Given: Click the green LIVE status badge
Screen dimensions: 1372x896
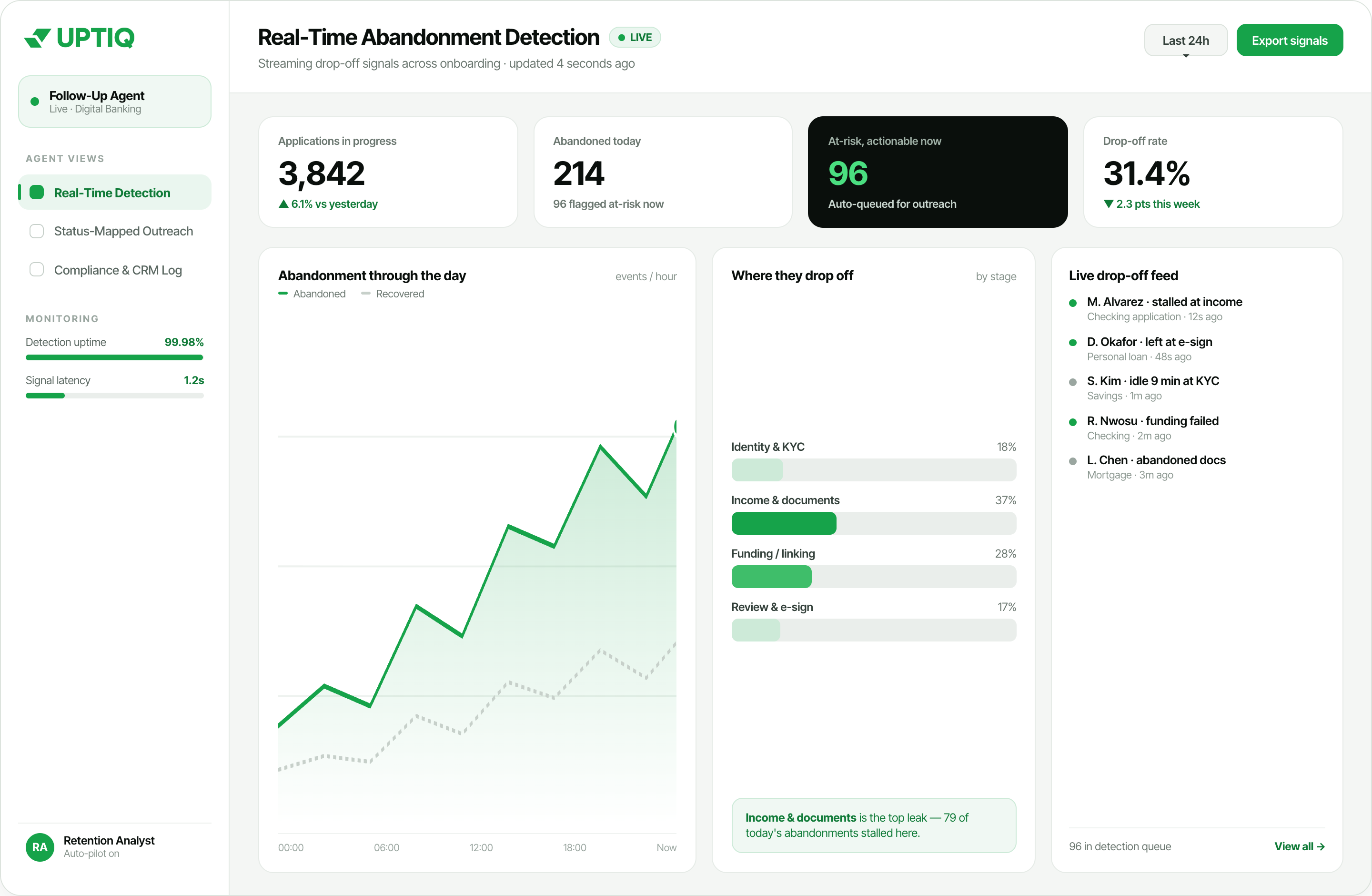Looking at the screenshot, I should pyautogui.click(x=635, y=38).
